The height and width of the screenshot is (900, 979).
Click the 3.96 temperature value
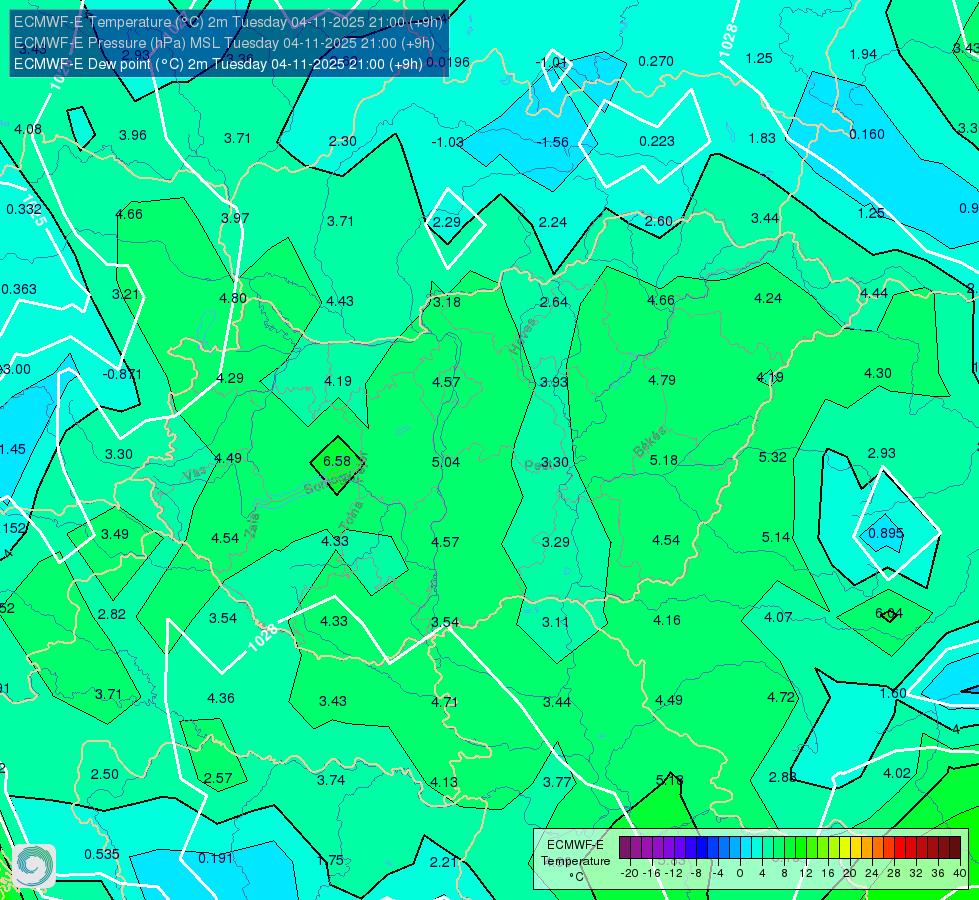[133, 135]
